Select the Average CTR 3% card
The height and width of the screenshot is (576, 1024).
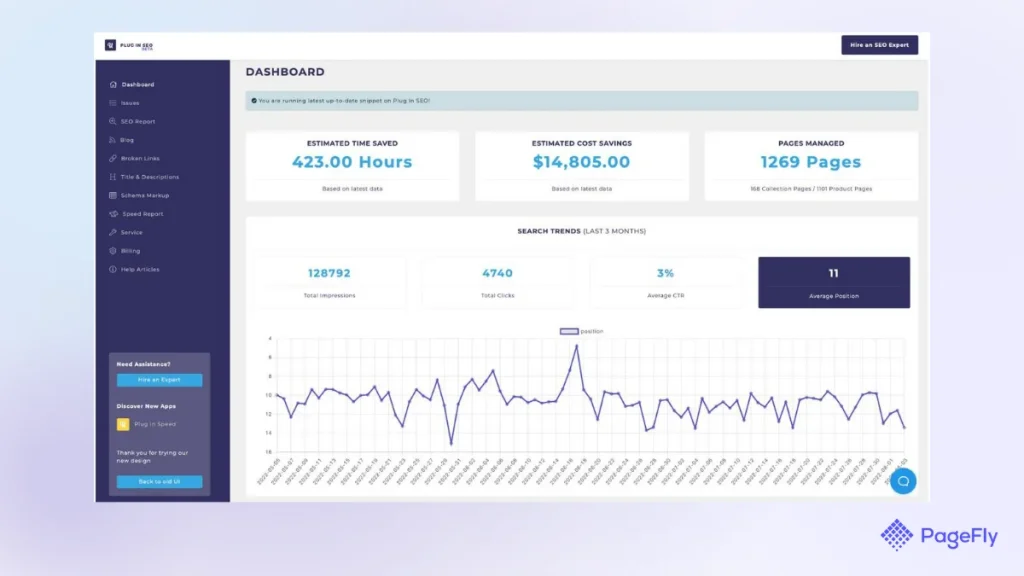tap(665, 282)
